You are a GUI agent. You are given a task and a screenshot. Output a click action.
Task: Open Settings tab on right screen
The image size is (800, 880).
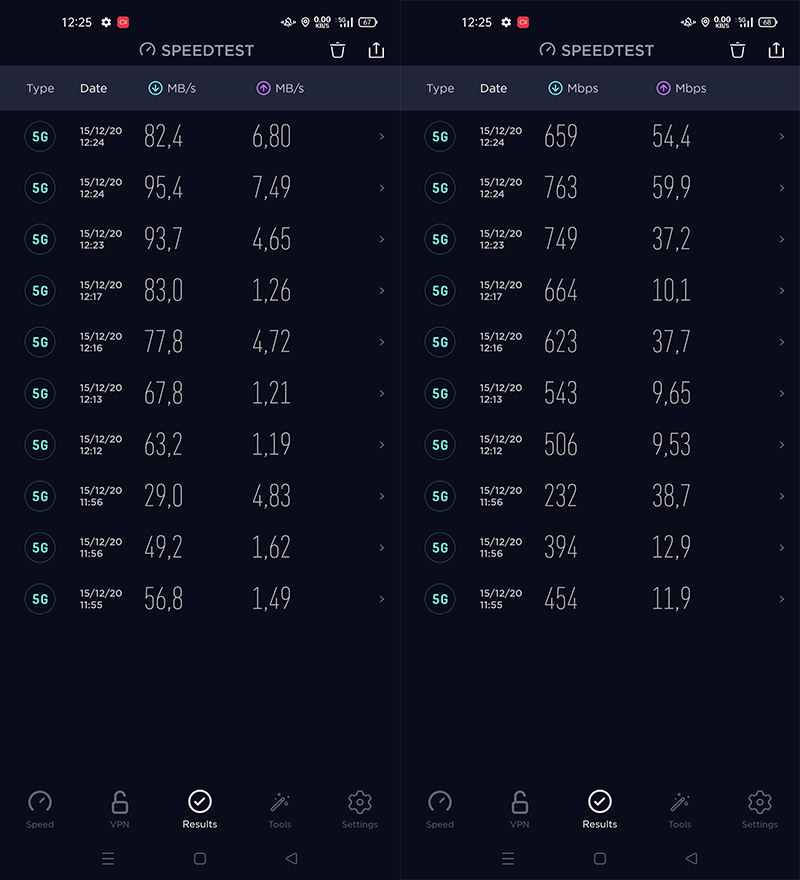pos(760,809)
